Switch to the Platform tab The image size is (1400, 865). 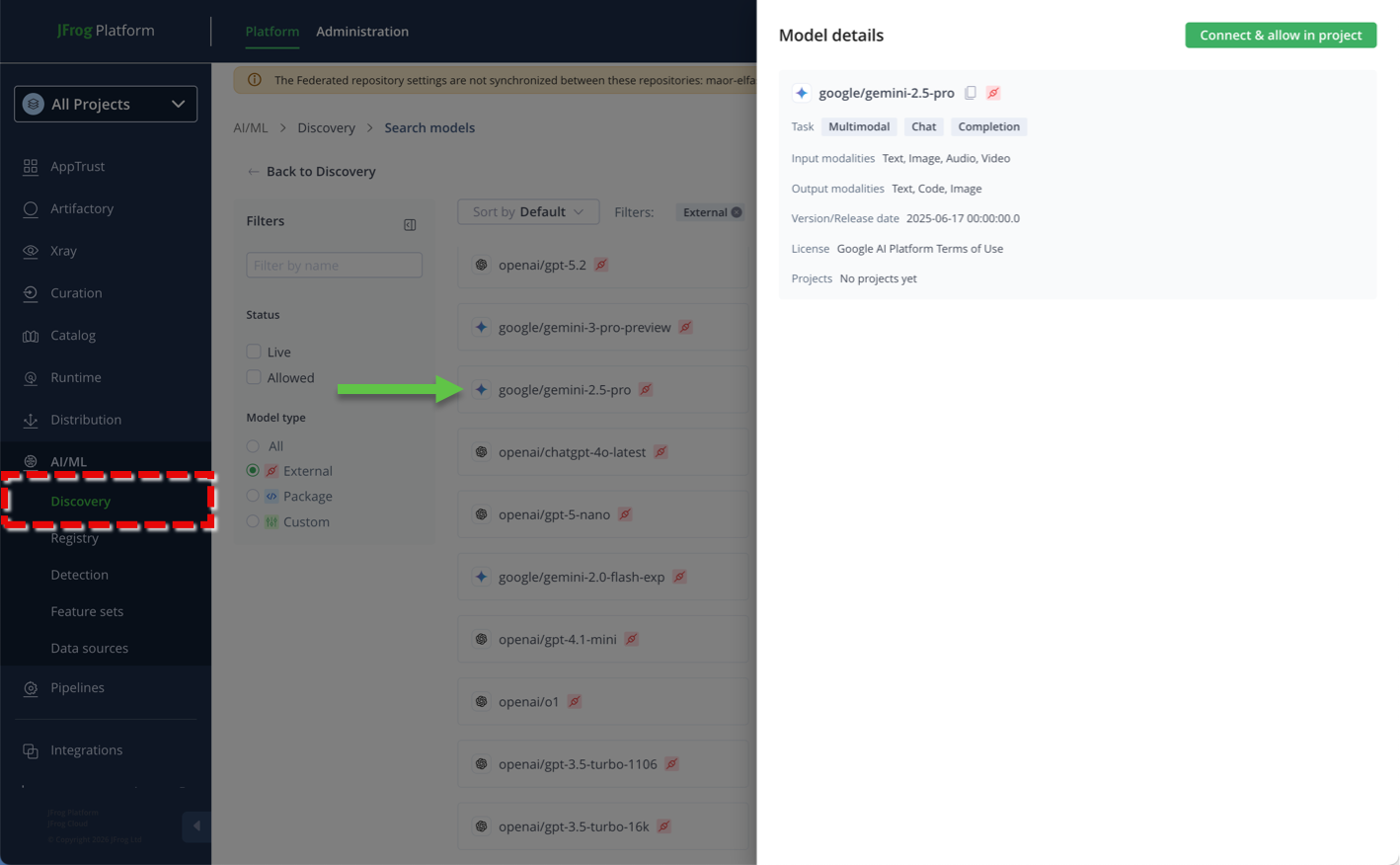pyautogui.click(x=272, y=32)
